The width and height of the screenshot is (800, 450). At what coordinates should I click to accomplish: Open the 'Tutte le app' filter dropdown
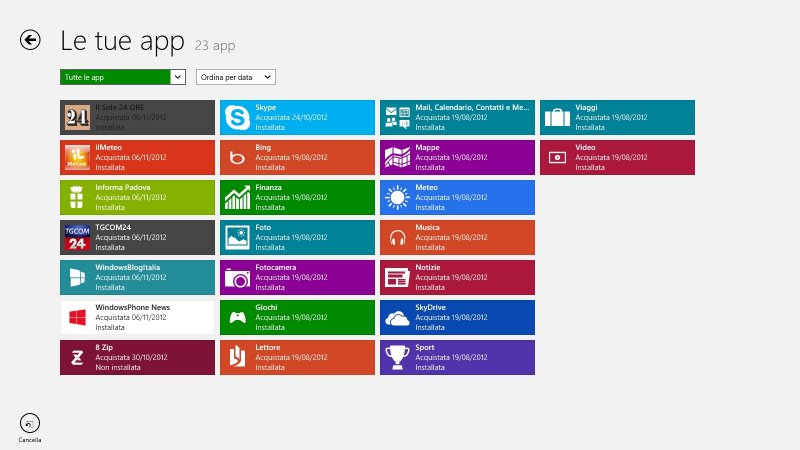pyautogui.click(x=123, y=77)
